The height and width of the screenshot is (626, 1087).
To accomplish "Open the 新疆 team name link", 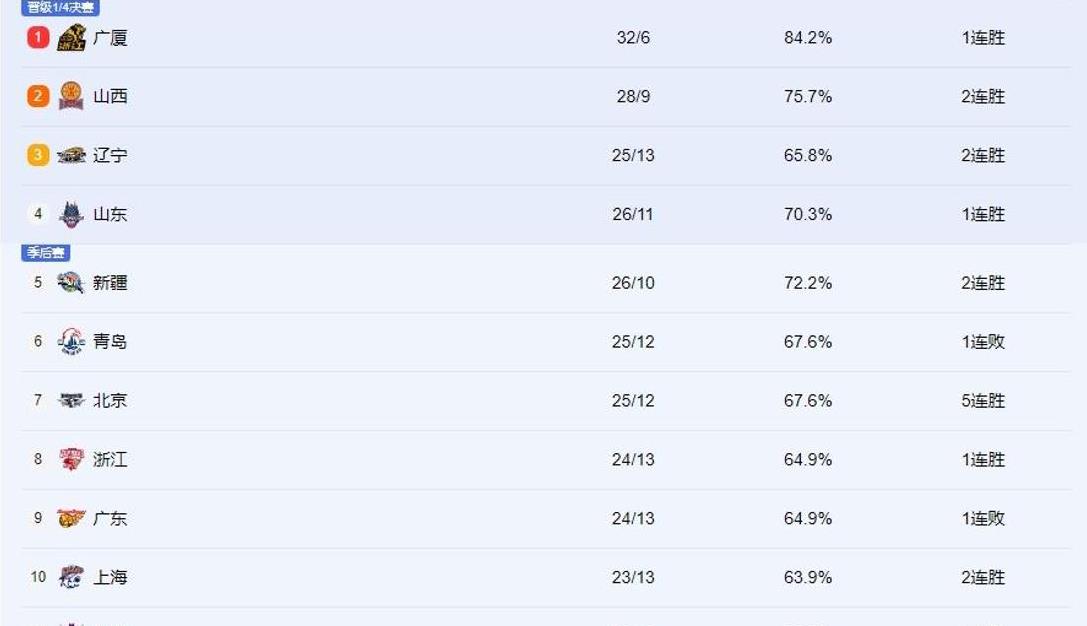I will coord(110,283).
